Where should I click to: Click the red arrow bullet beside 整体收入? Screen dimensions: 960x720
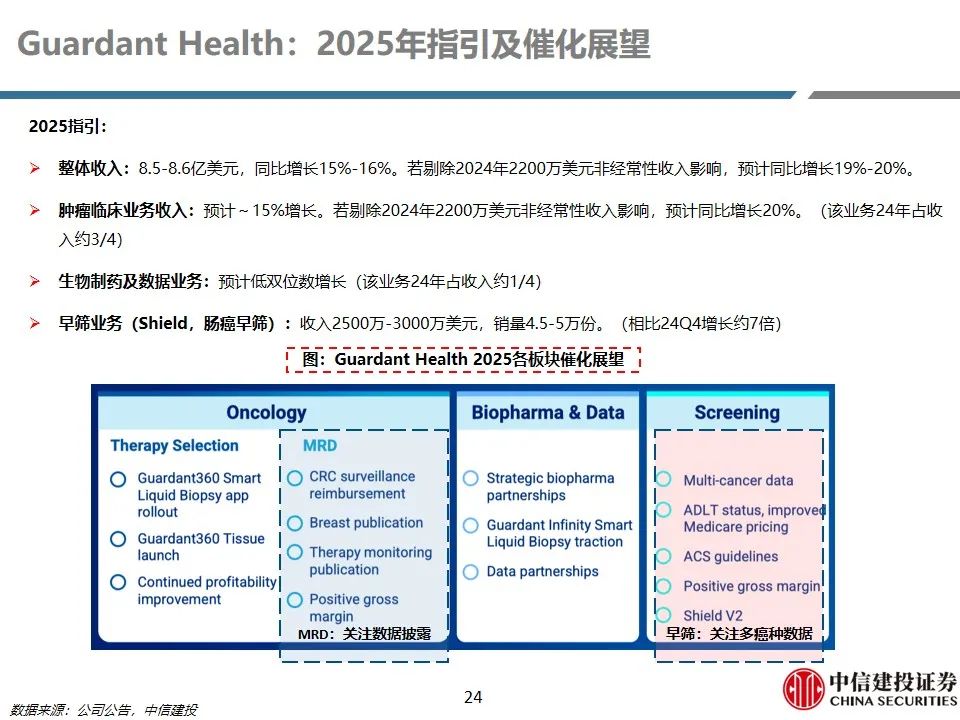click(x=35, y=168)
